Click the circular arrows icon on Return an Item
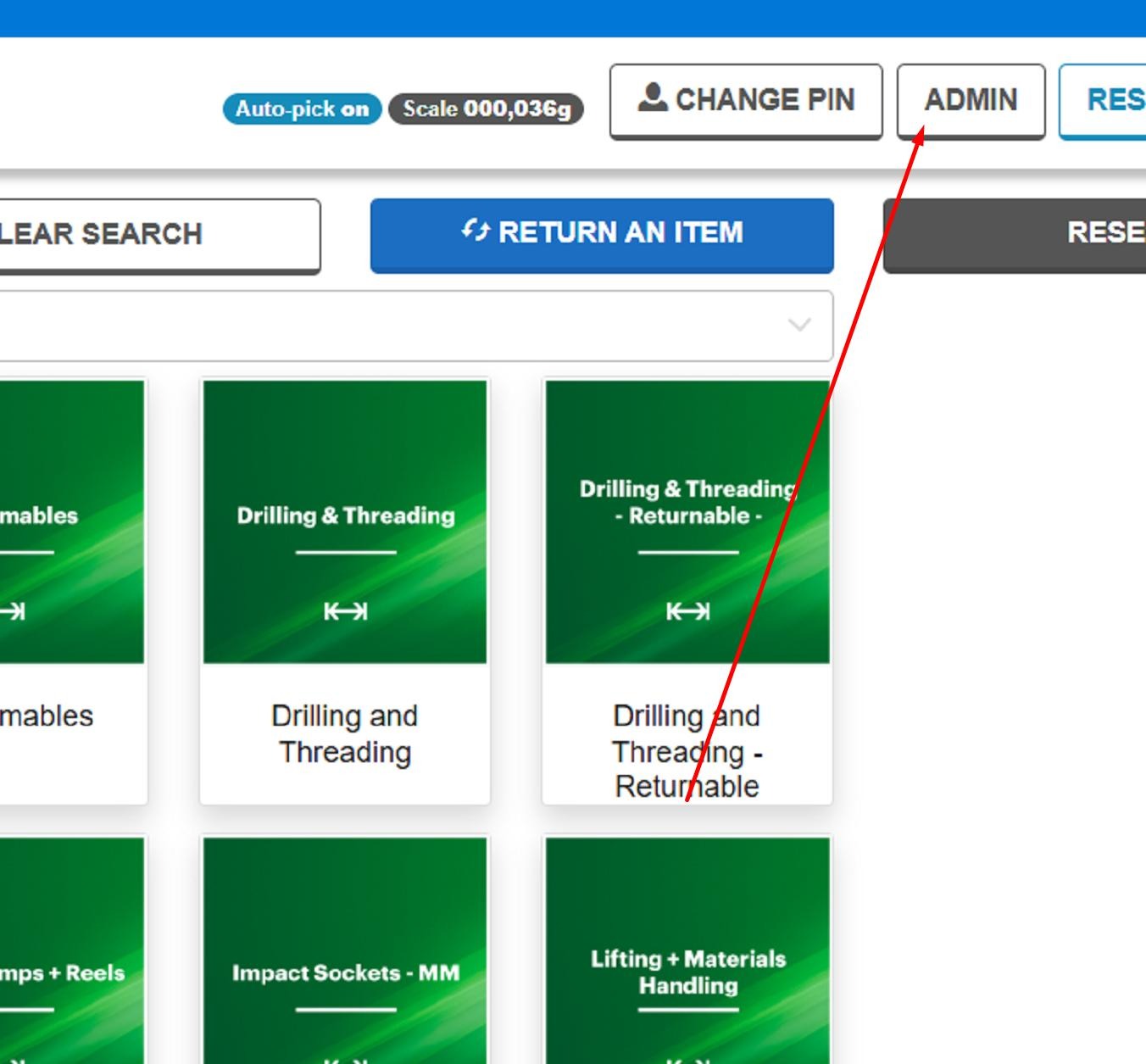The width and height of the screenshot is (1146, 1064). coord(476,231)
